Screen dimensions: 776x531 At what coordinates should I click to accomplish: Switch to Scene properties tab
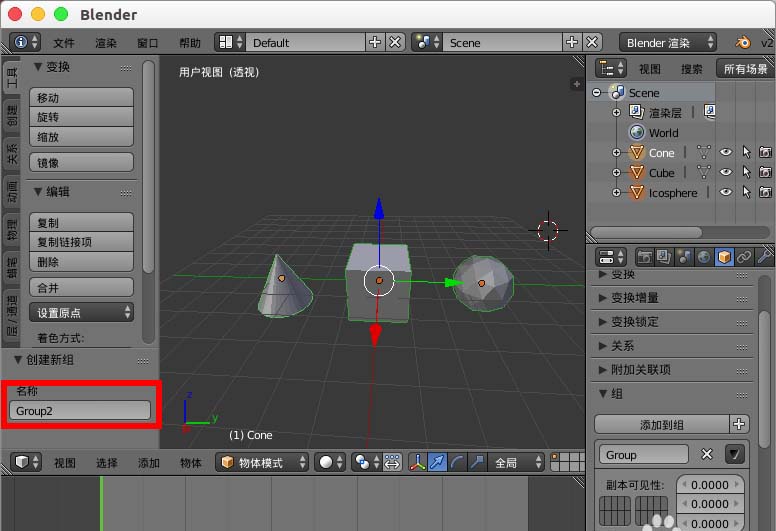pos(684,257)
